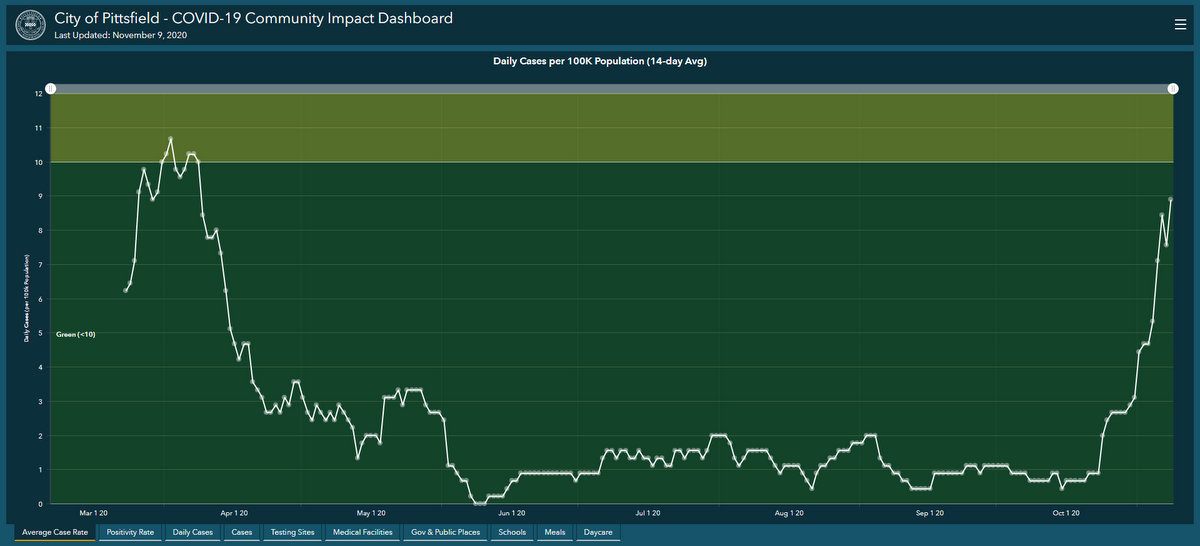Switch to the Schools tab
The height and width of the screenshot is (546, 1200).
pyautogui.click(x=512, y=533)
